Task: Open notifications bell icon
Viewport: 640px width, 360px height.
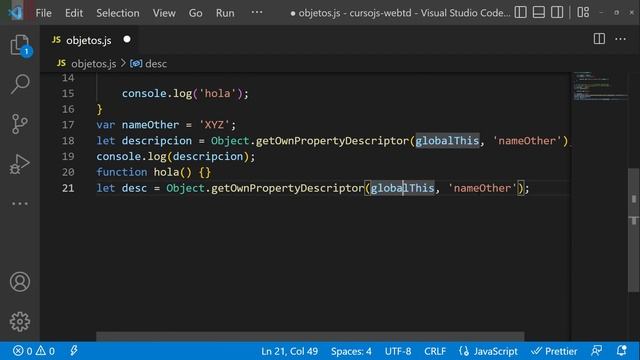Action: pyautogui.click(x=621, y=351)
